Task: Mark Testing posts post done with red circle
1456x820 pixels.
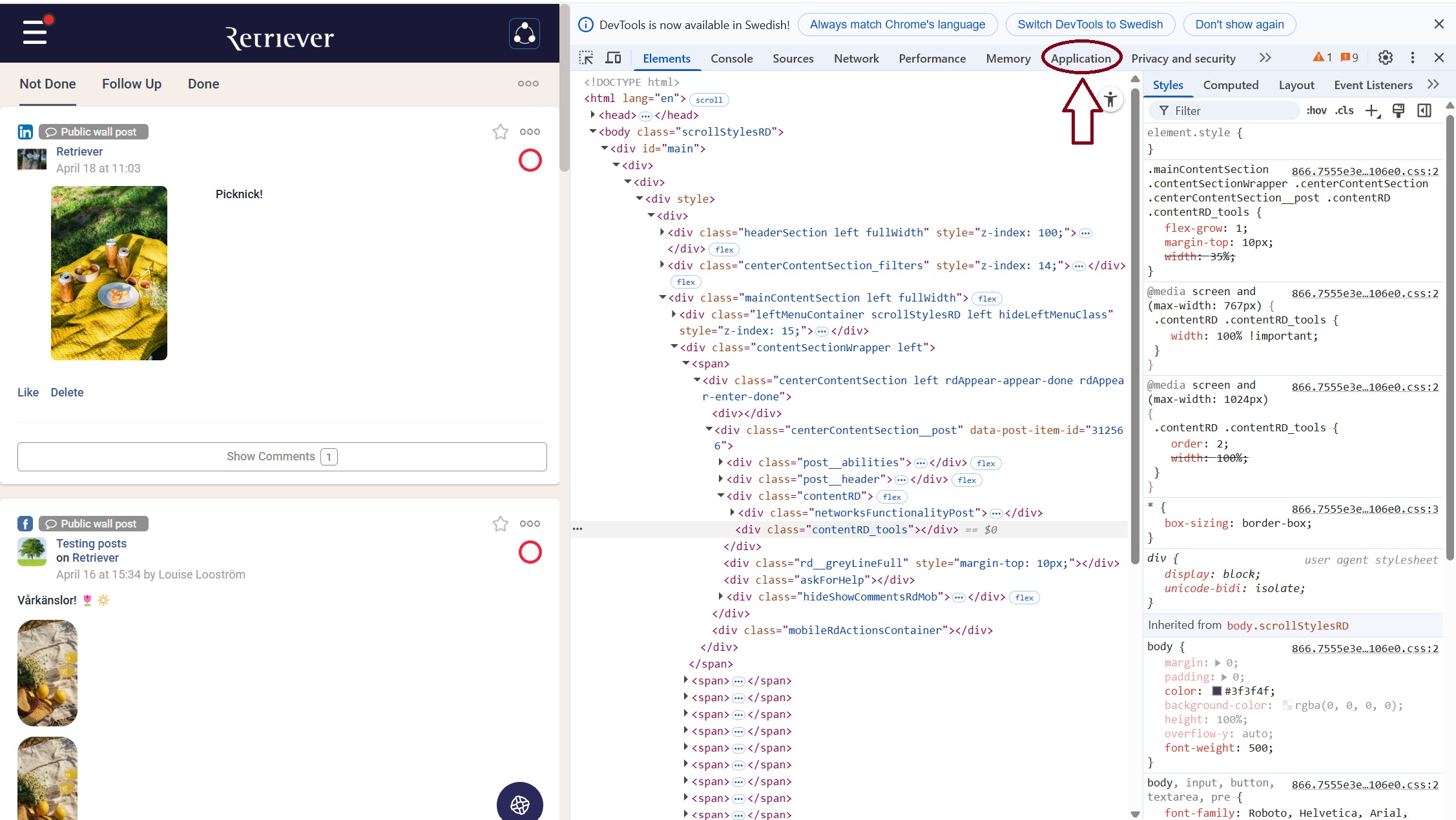Action: (x=530, y=552)
